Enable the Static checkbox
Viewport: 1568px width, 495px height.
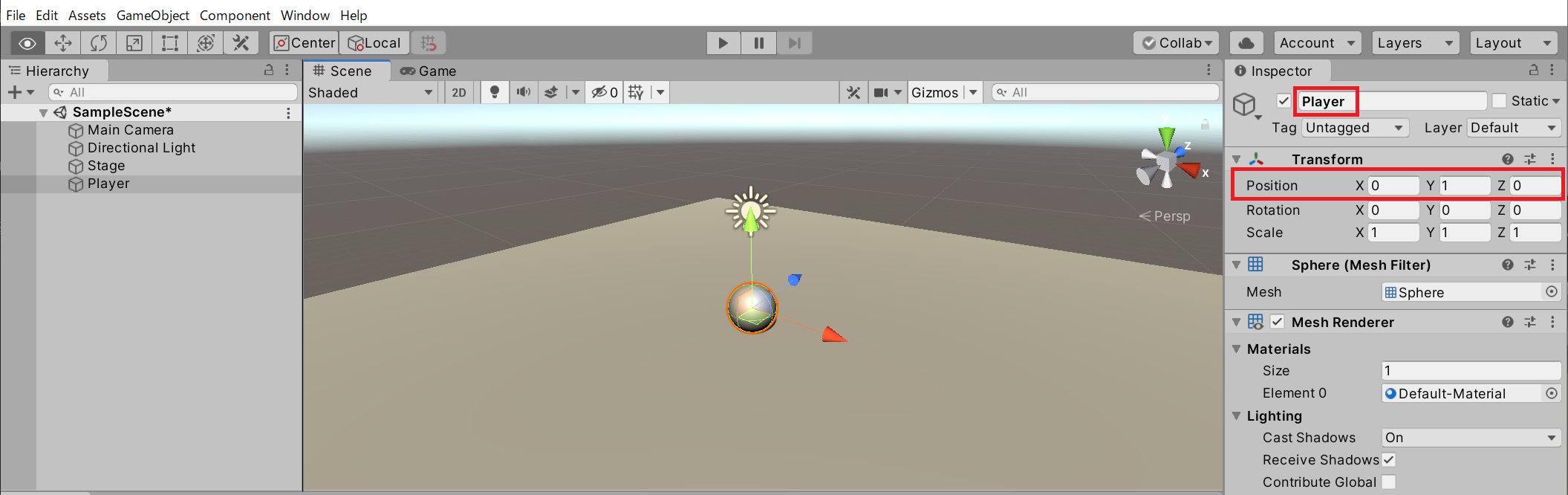tap(1499, 101)
